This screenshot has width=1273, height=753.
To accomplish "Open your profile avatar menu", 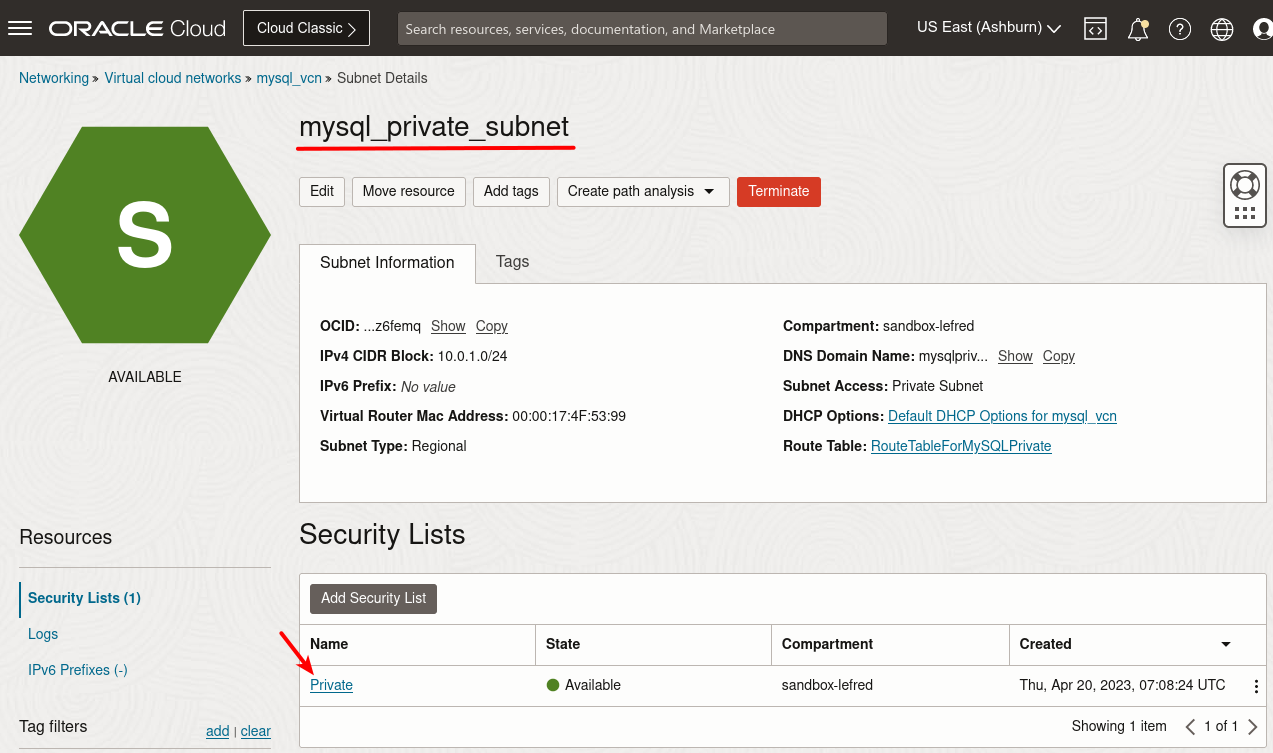I will 1262,28.
